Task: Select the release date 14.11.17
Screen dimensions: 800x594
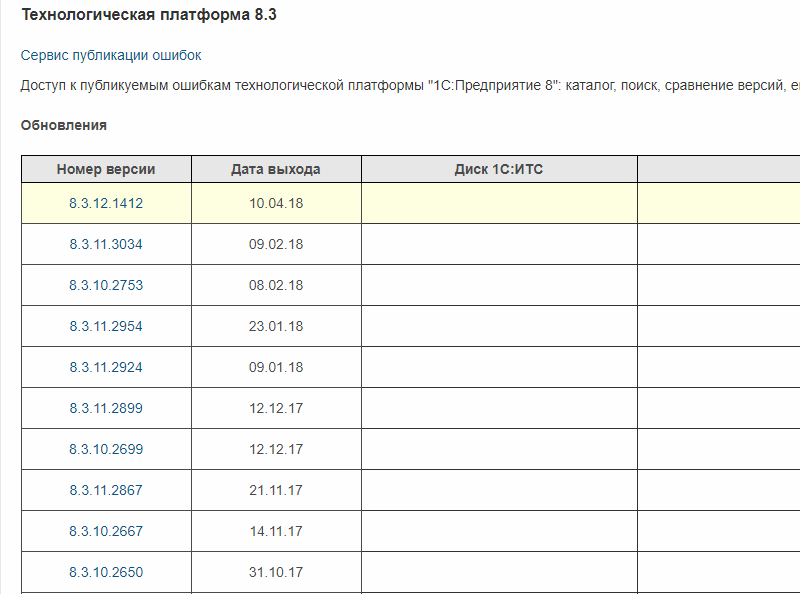Action: coord(276,531)
